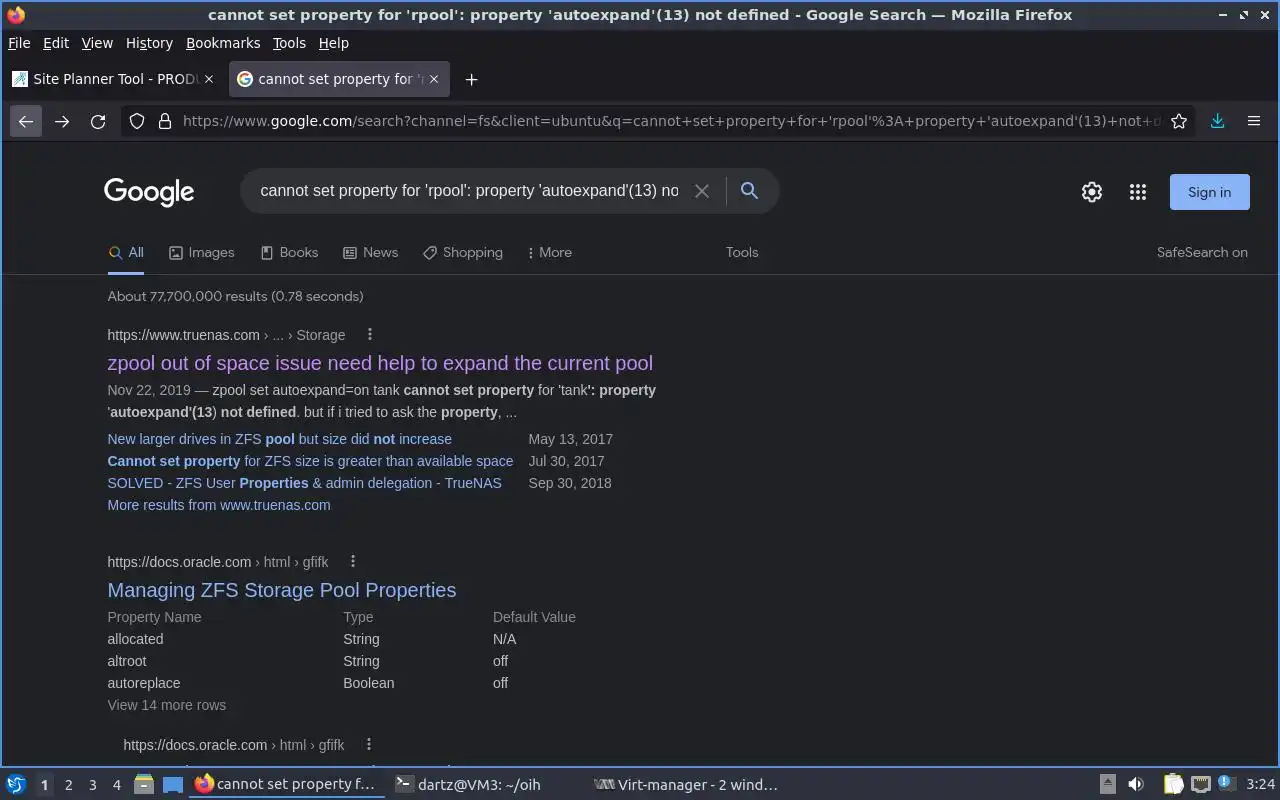Show site padlock security info
1280x800 pixels.
pos(165,121)
